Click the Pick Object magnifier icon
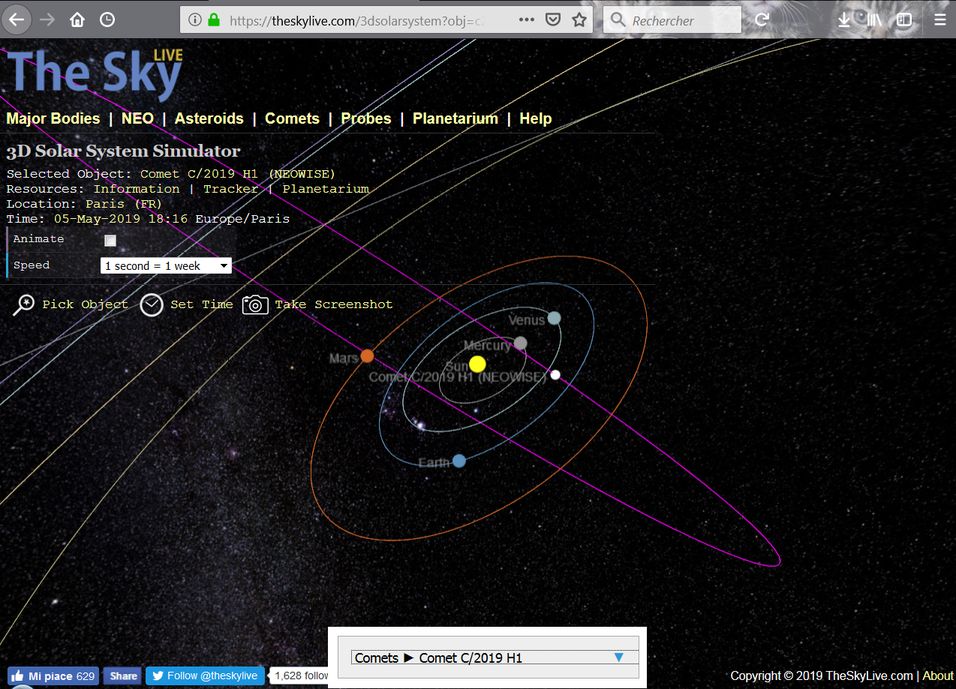Image resolution: width=956 pixels, height=689 pixels. click(24, 305)
